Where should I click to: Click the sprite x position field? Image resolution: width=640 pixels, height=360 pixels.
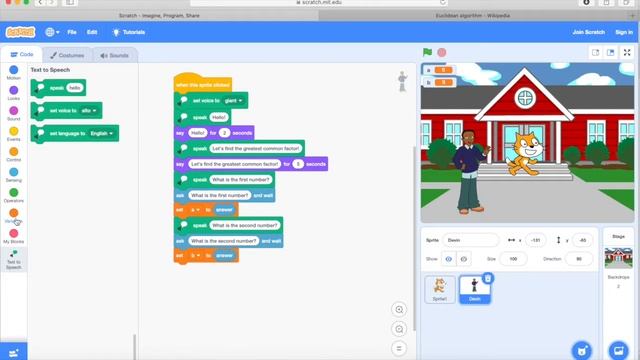(536, 240)
